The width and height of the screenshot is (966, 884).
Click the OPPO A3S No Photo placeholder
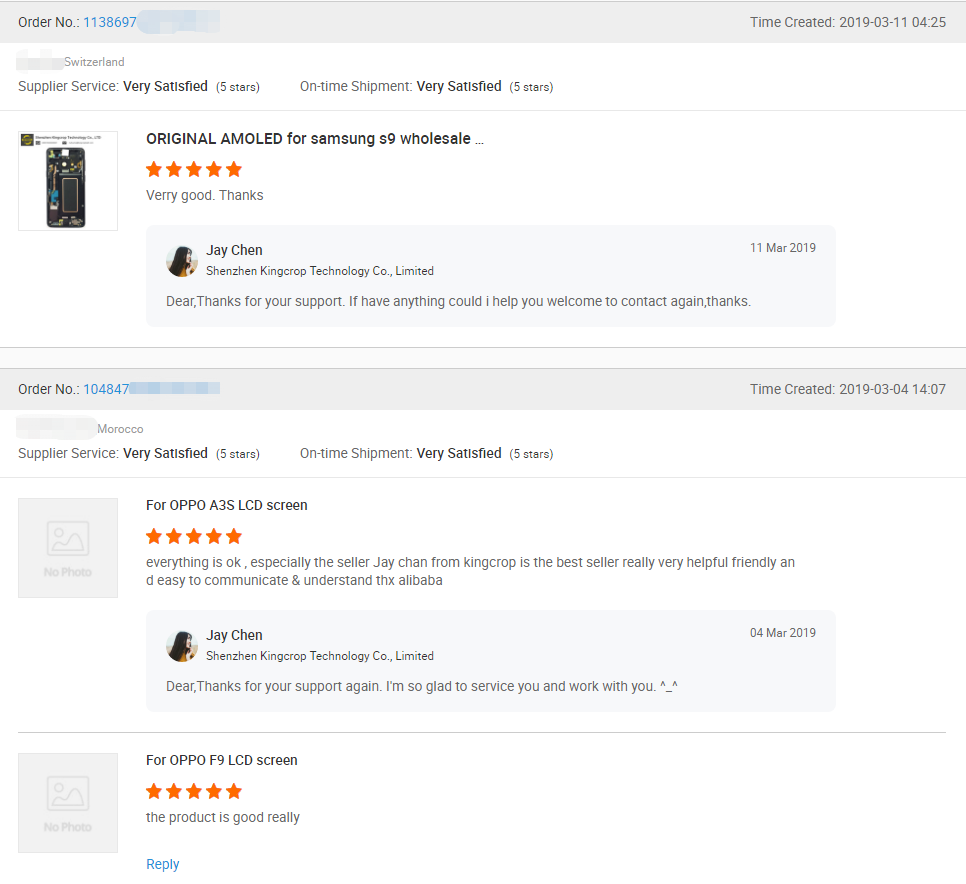coord(68,548)
